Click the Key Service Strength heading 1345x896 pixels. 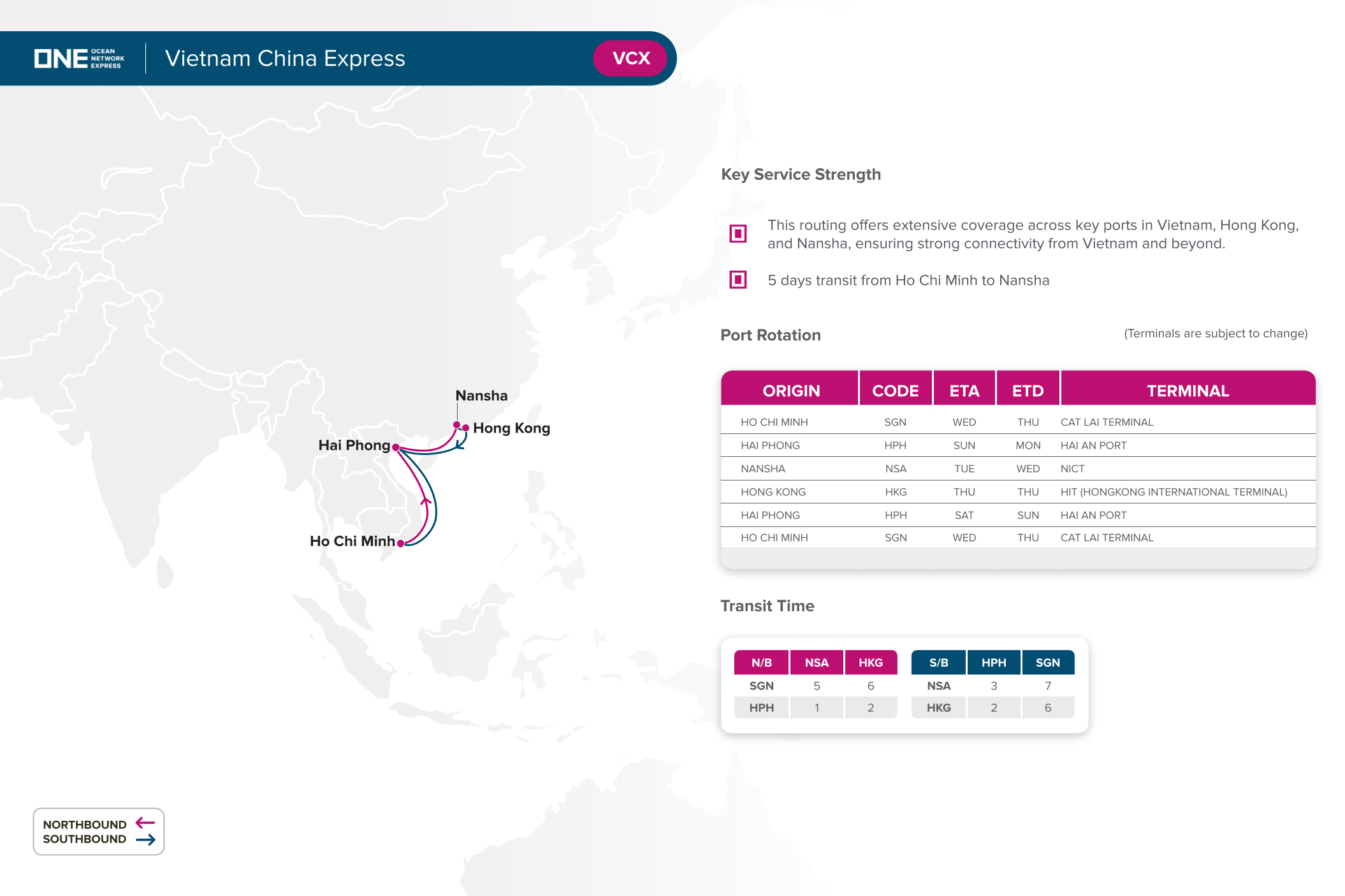point(801,175)
